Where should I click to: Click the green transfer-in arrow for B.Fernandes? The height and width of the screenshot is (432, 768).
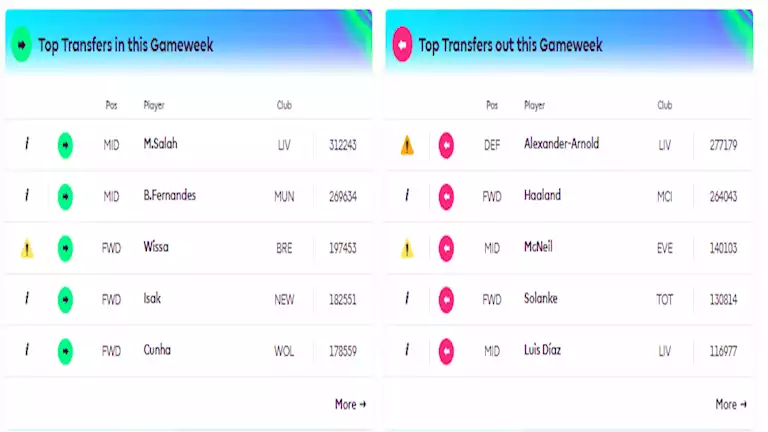coord(65,197)
